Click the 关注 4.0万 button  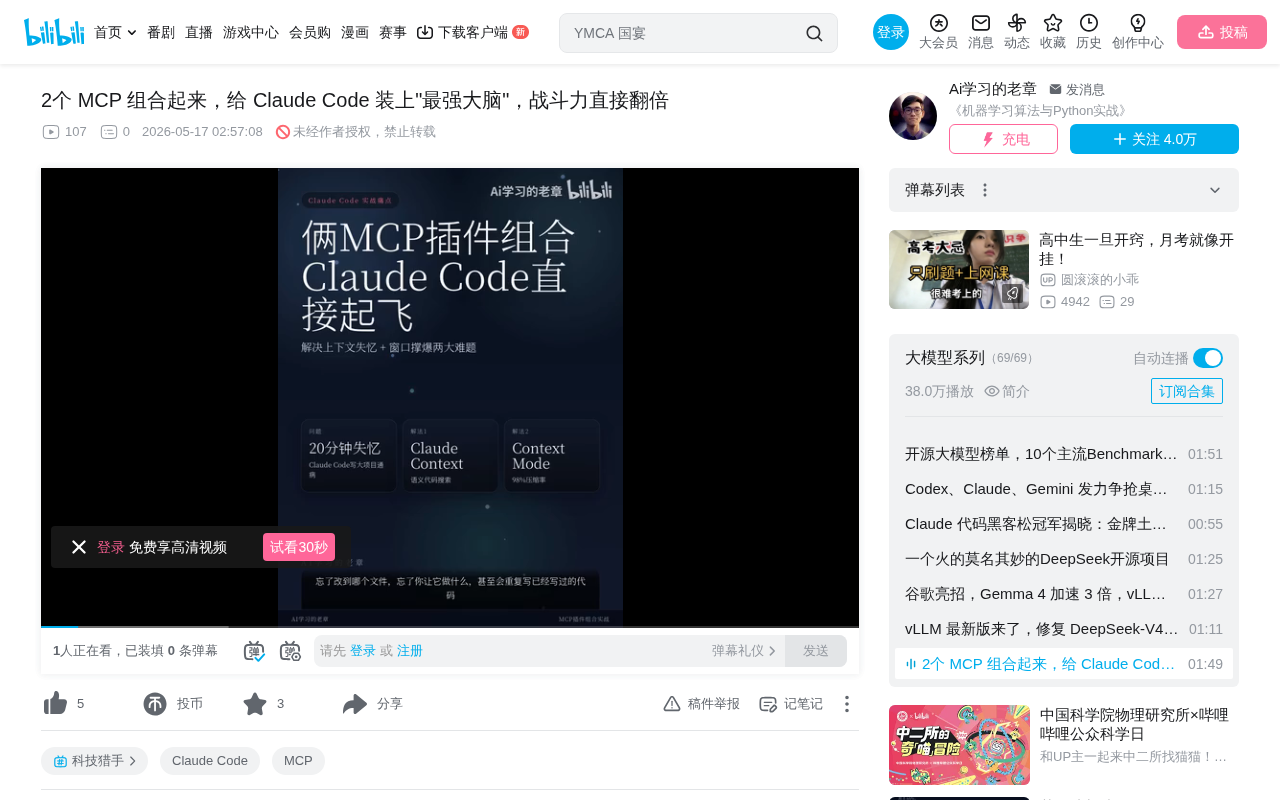[1154, 139]
